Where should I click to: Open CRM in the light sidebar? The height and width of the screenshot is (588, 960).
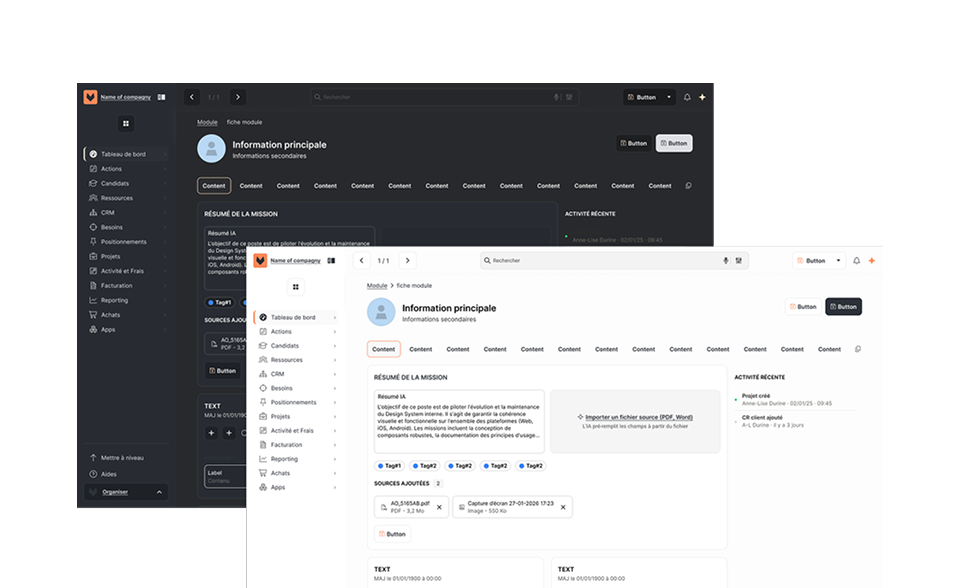click(296, 374)
